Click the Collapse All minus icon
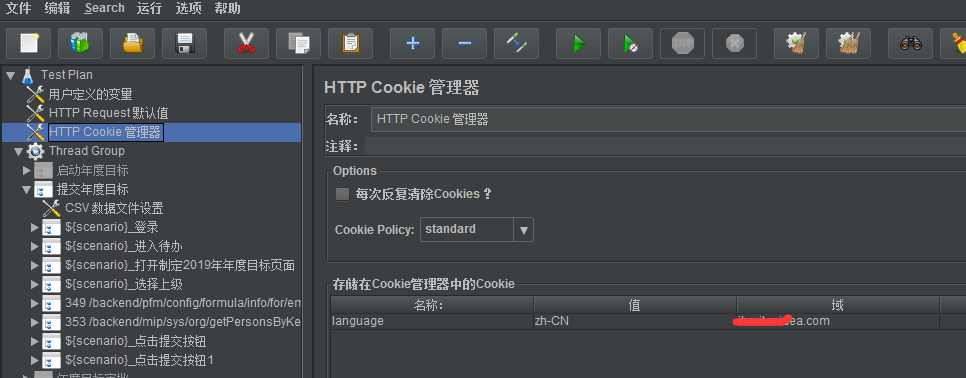The image size is (966, 378). (465, 44)
